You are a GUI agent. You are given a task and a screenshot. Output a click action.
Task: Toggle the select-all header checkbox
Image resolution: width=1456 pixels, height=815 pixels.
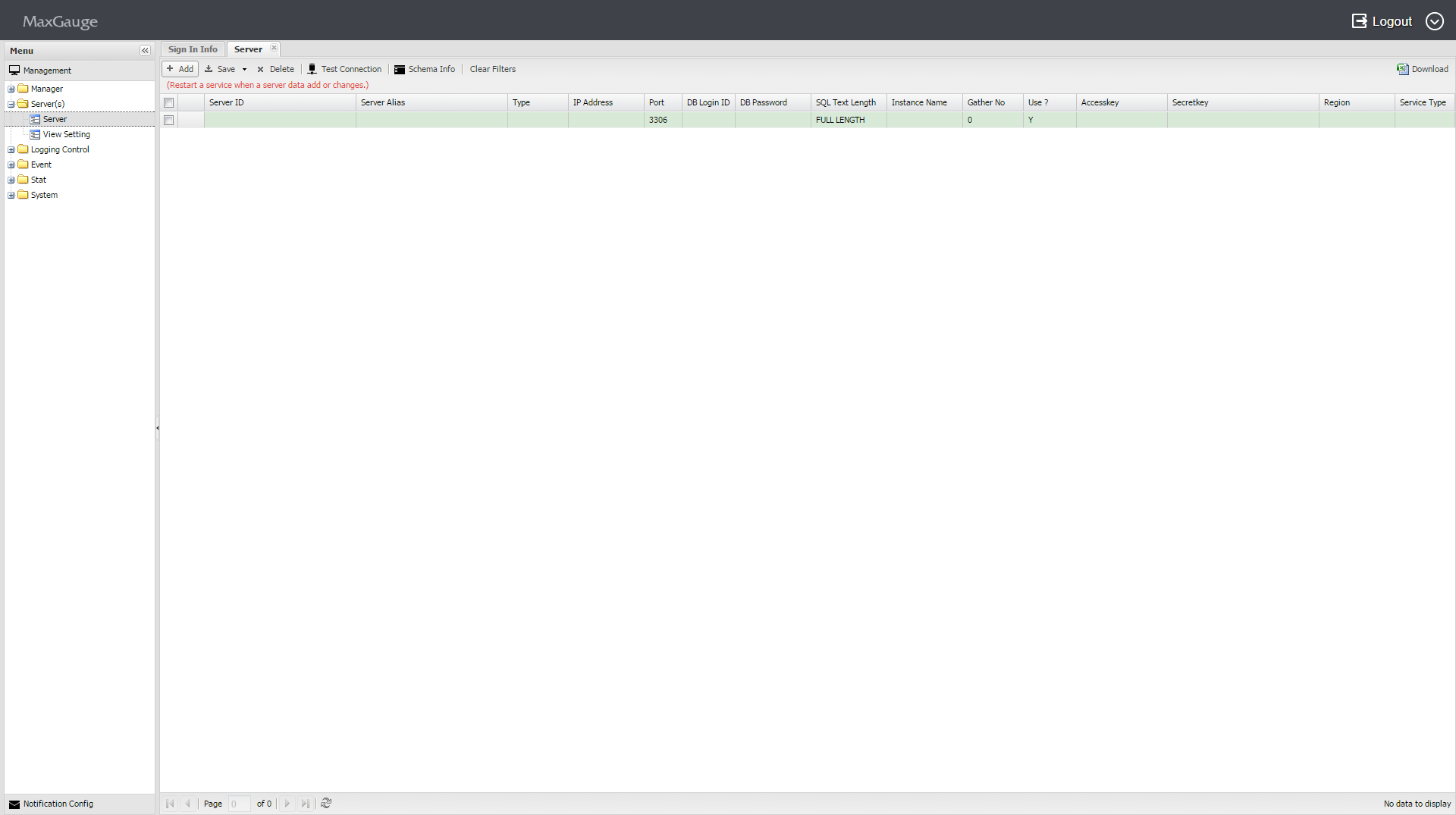(169, 103)
